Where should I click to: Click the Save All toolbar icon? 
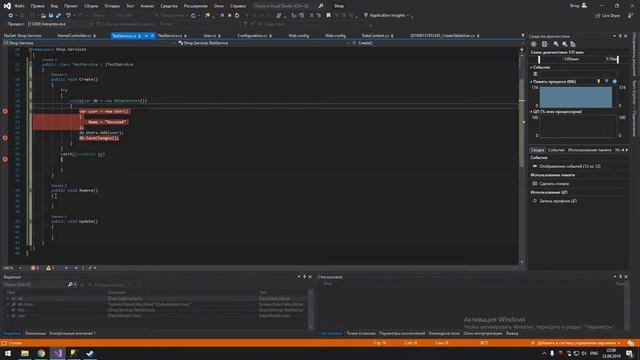point(58,16)
